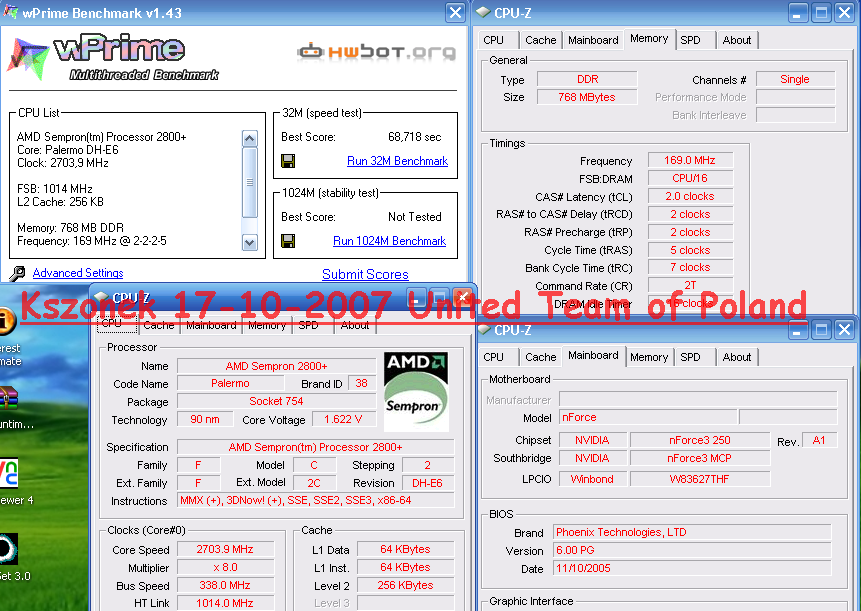This screenshot has height=611, width=861.
Task: Click the CPU List scroll down arrow
Action: (x=250, y=242)
